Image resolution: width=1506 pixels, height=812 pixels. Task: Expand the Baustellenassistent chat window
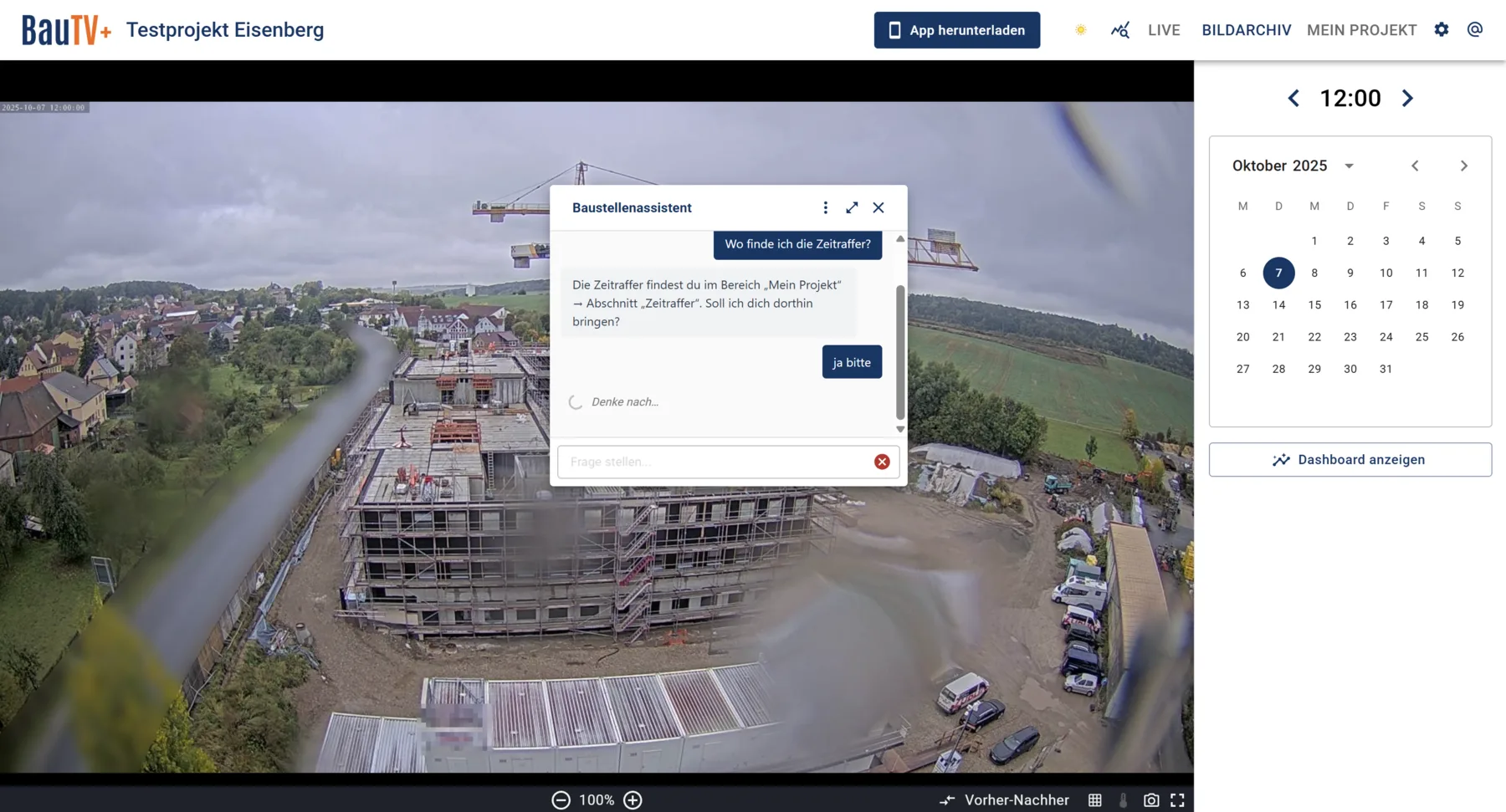[852, 207]
